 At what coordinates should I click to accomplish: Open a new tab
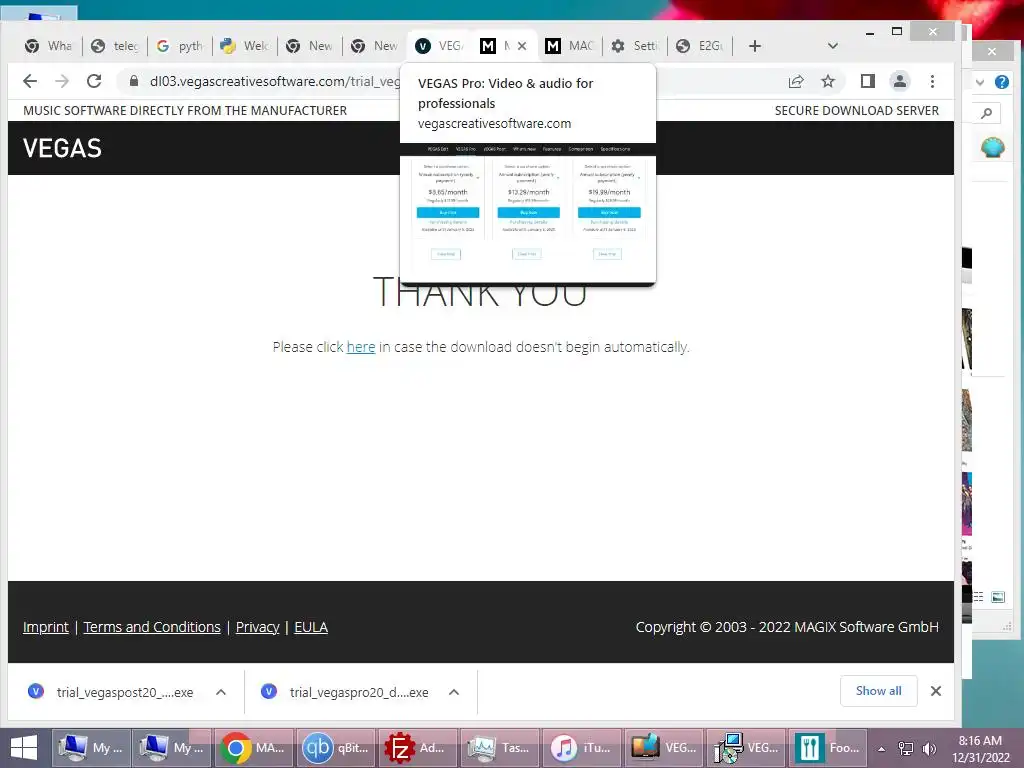click(x=755, y=46)
